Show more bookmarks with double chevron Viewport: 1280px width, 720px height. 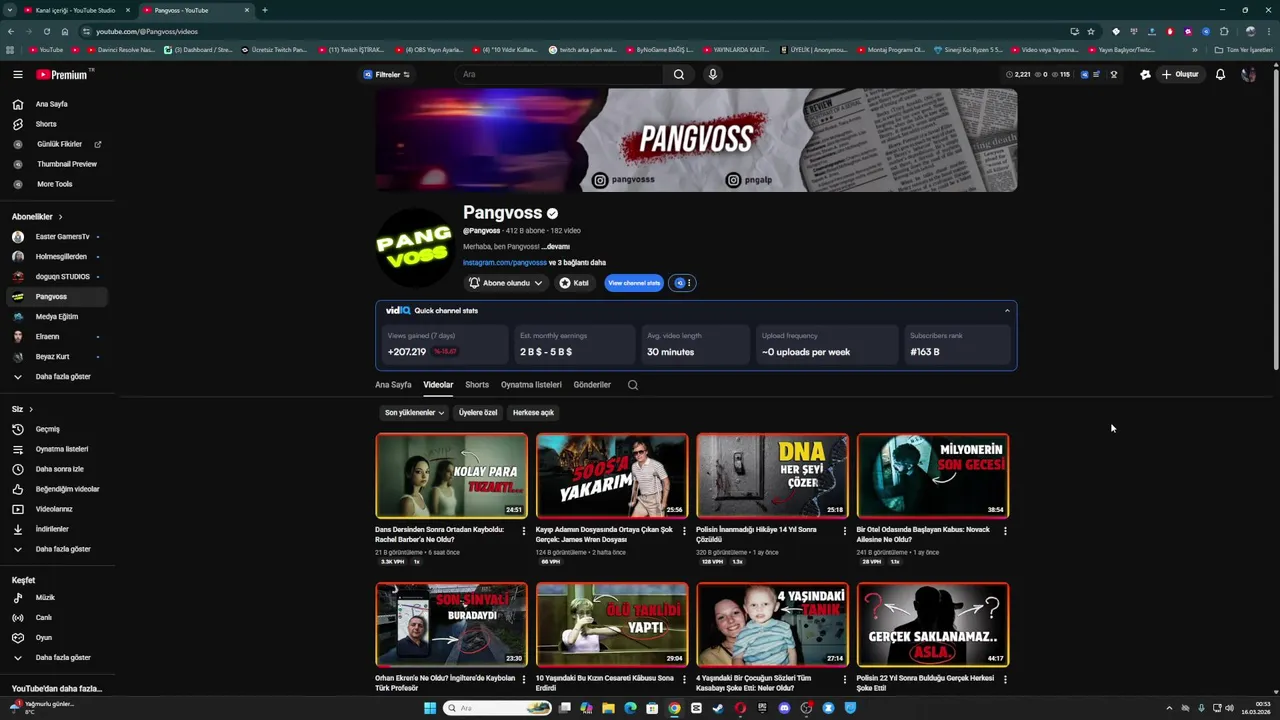coord(1194,50)
